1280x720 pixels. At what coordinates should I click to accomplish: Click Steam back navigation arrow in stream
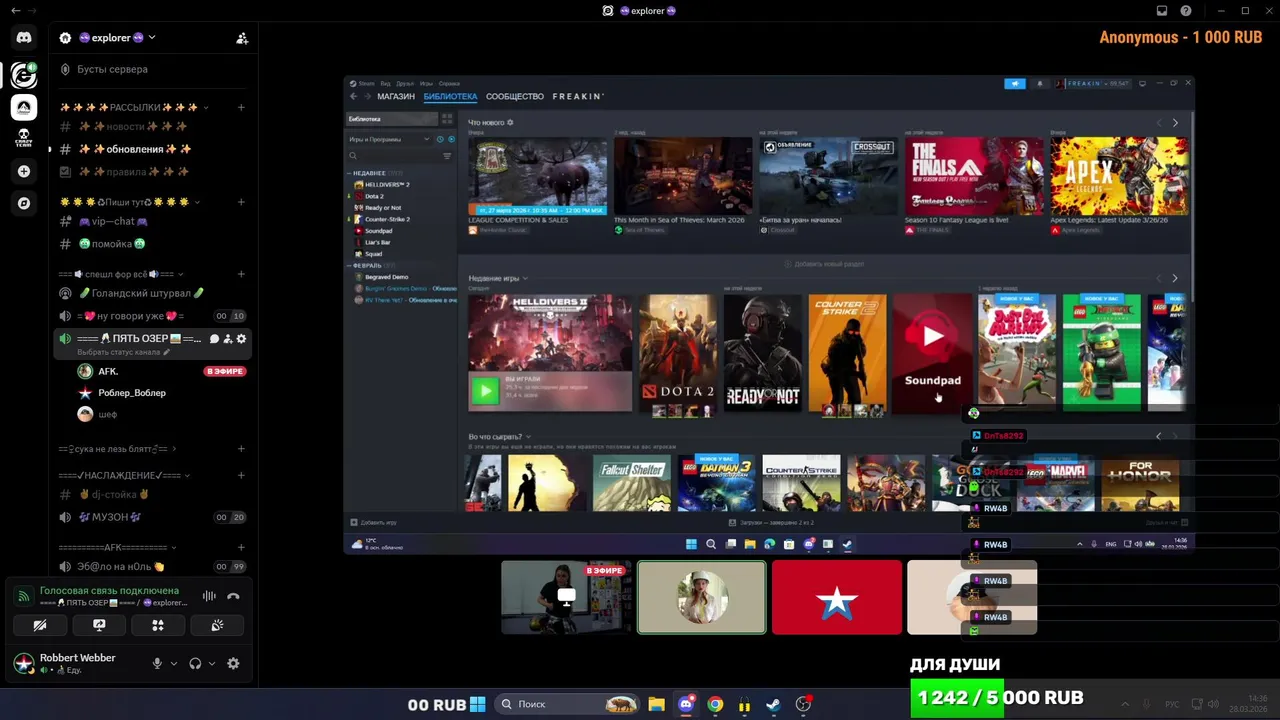coord(354,97)
